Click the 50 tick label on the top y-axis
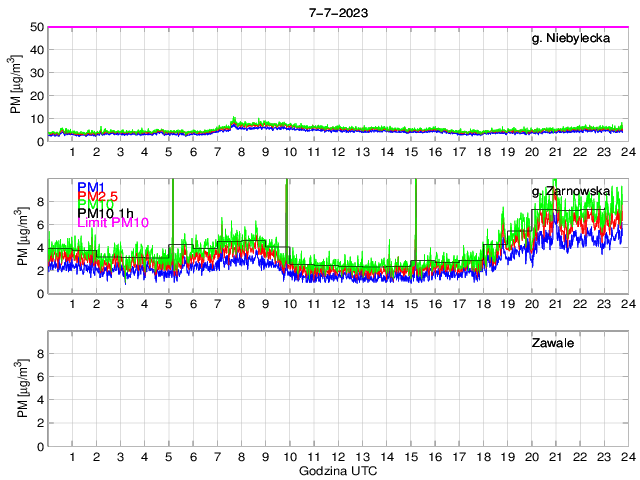The width and height of the screenshot is (640, 480). [34, 27]
